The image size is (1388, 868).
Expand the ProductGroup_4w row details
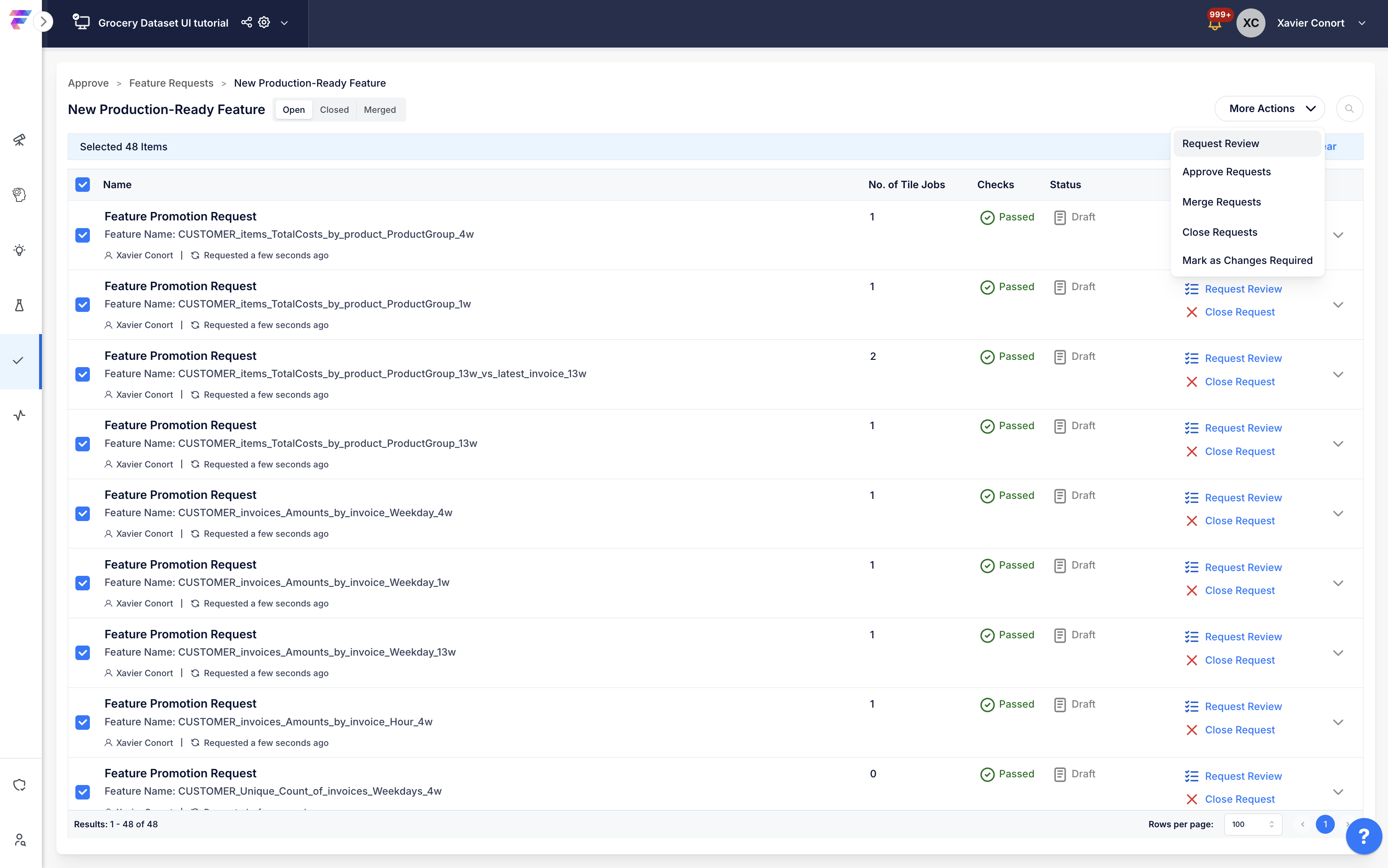pyautogui.click(x=1338, y=235)
